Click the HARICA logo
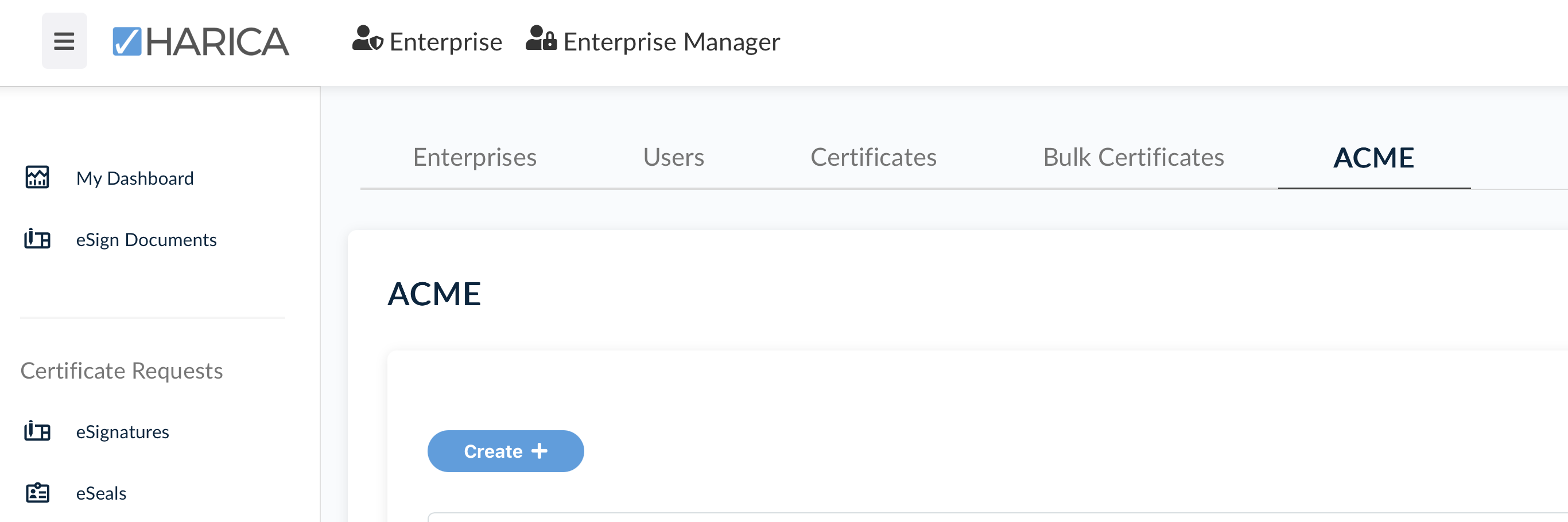 201,41
